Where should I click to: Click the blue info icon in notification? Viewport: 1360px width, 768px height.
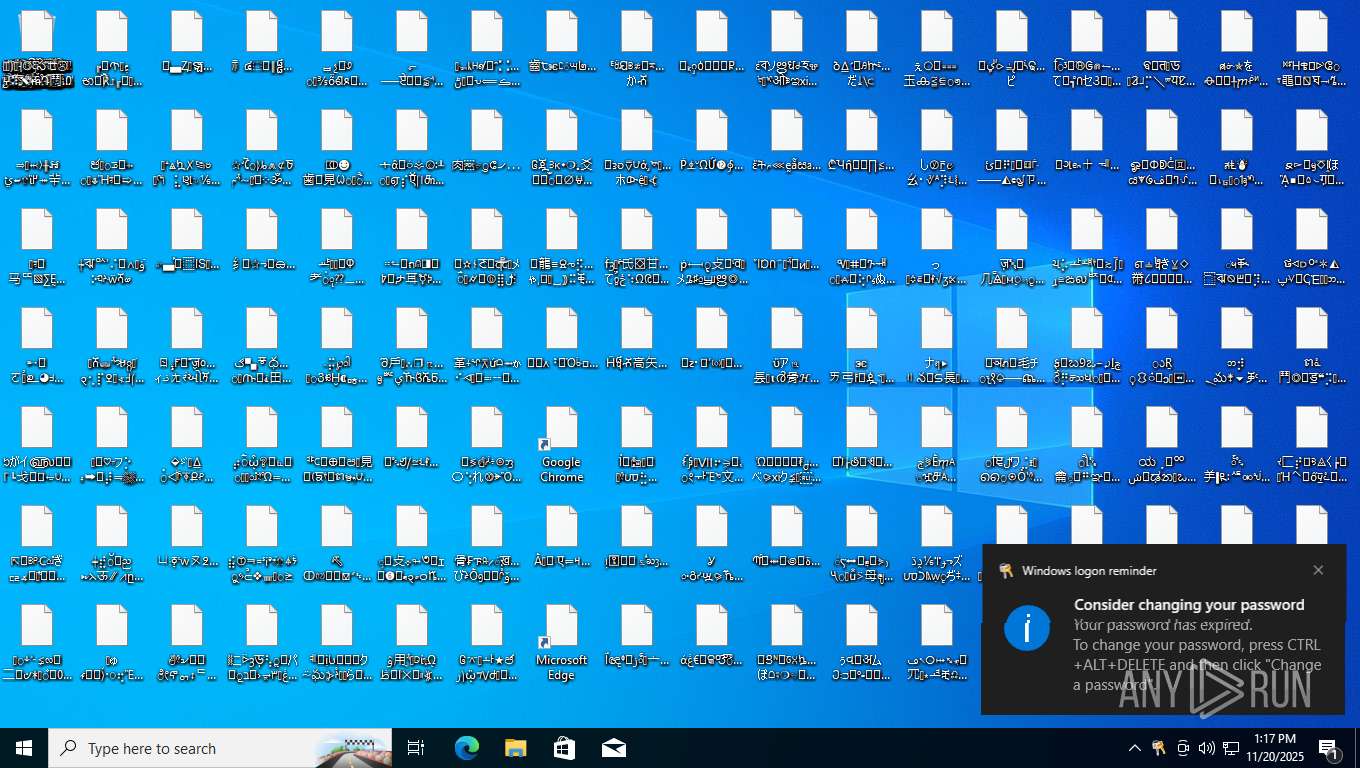click(1027, 628)
